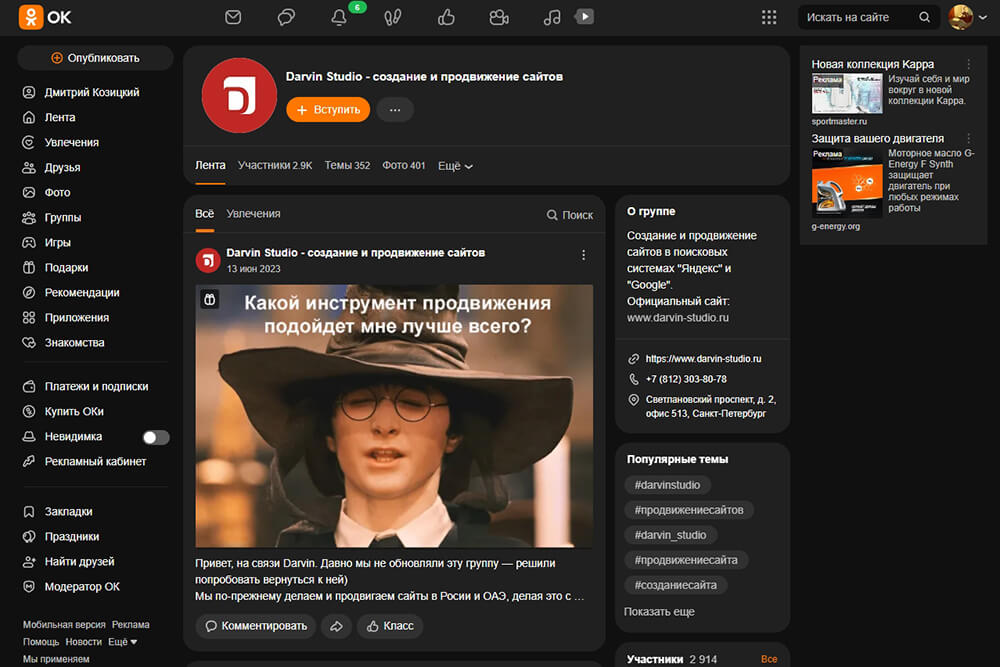Click Поиск in the group feed

(570, 215)
